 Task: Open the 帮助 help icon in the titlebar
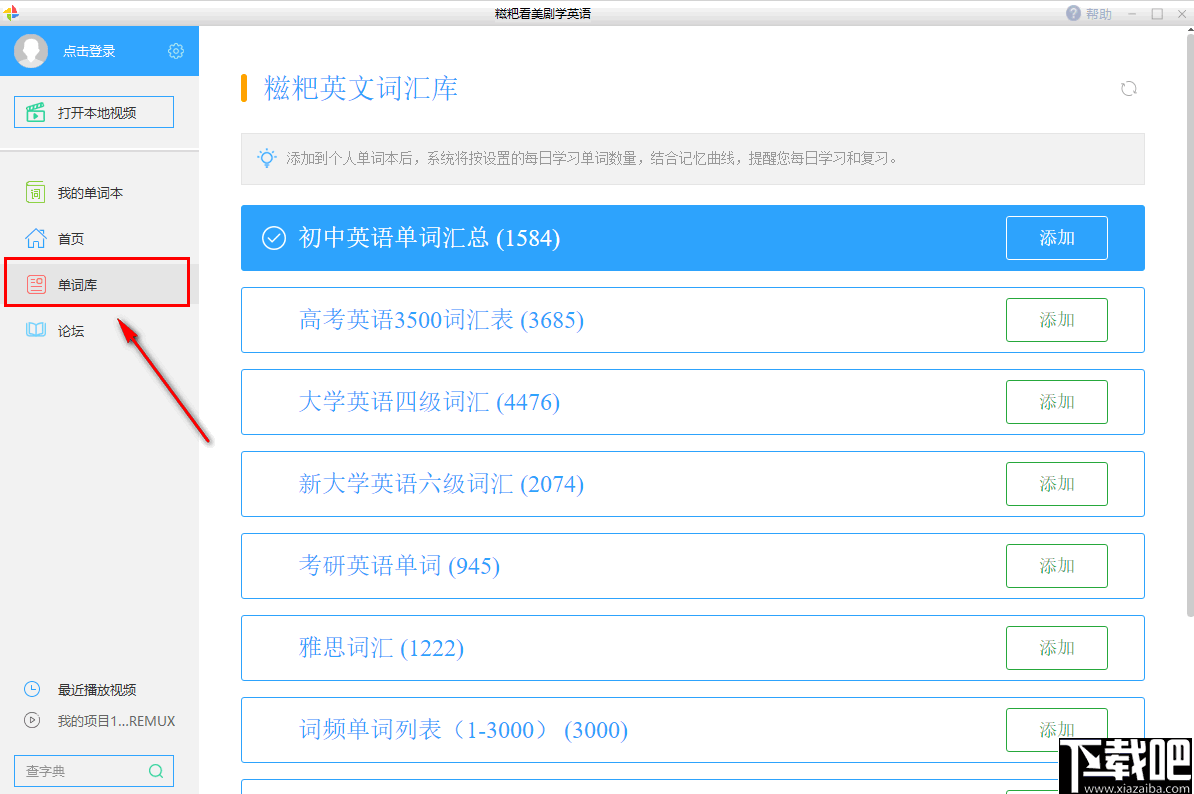1073,13
